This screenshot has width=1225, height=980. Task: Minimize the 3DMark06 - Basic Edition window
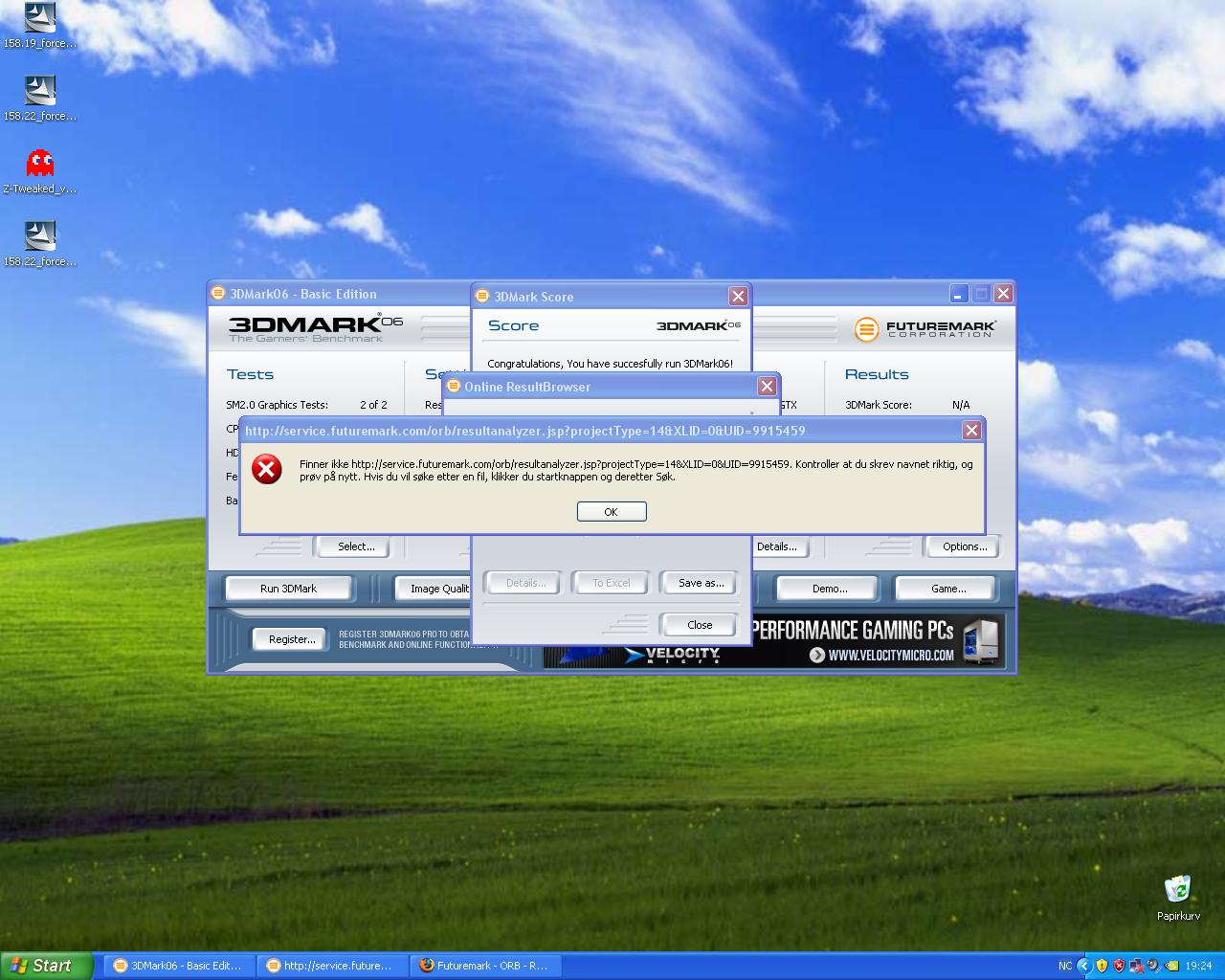[959, 293]
